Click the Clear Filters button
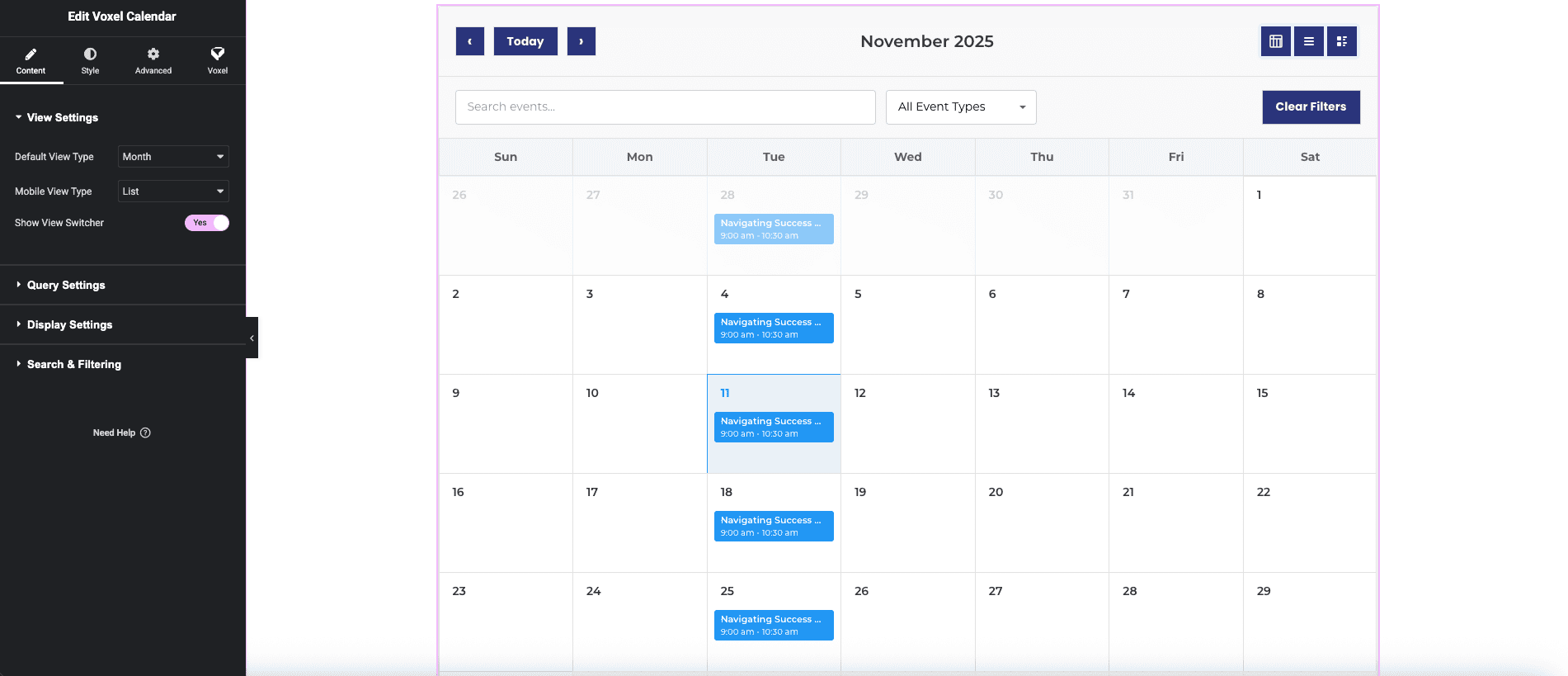Screen dimensions: 1568x676 [1311, 107]
